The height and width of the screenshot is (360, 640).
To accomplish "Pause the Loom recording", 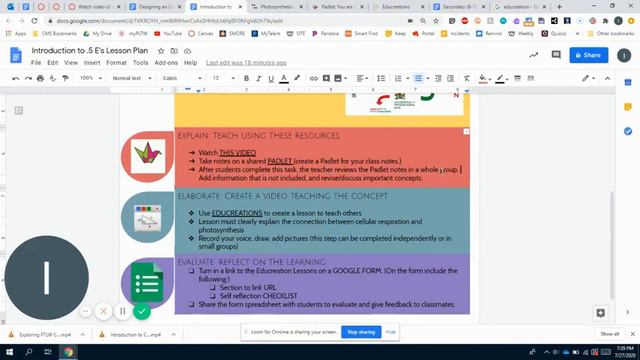I will (x=122, y=311).
